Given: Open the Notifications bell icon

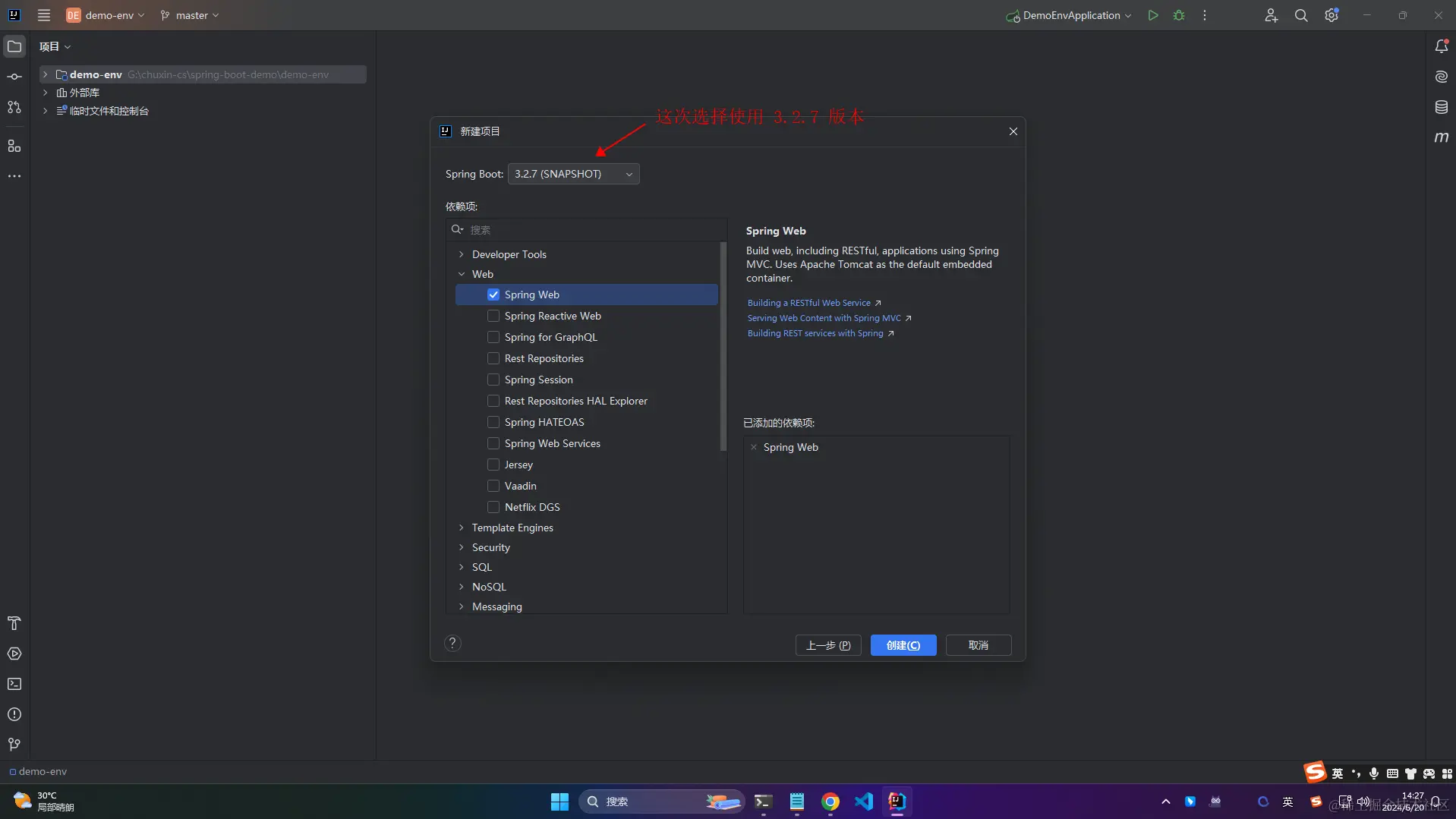Looking at the screenshot, I should point(1442,46).
